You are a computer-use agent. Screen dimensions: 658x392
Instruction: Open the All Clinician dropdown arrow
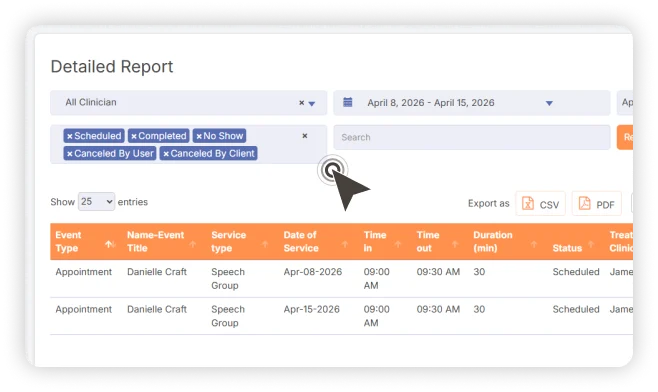tap(312, 104)
